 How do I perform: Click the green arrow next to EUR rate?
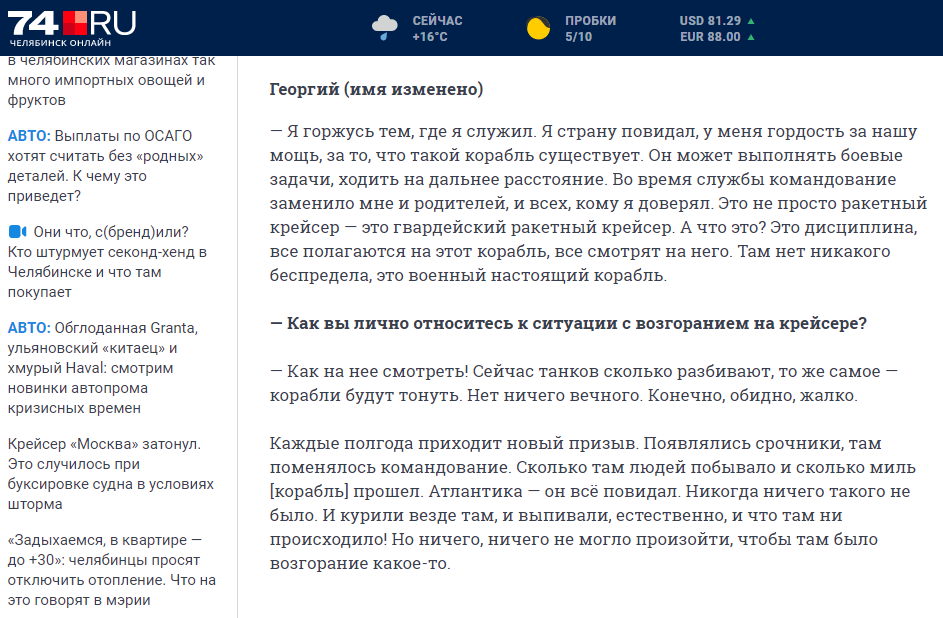(x=751, y=37)
